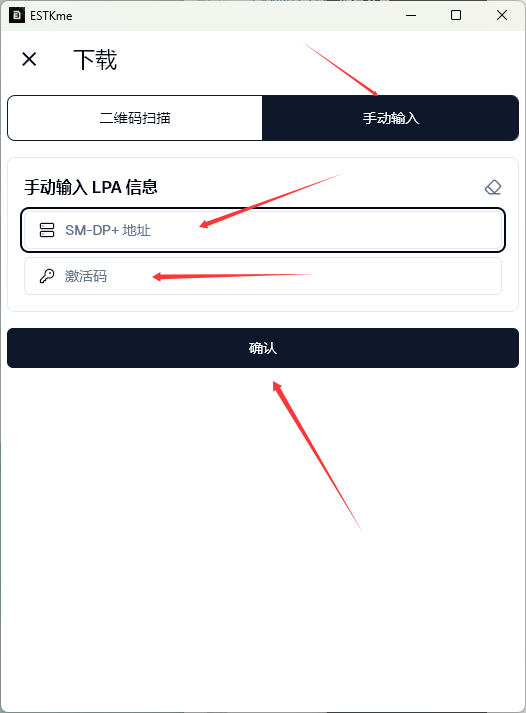Focus the 激活码 input field
This screenshot has width=526, height=713.
(x=263, y=276)
